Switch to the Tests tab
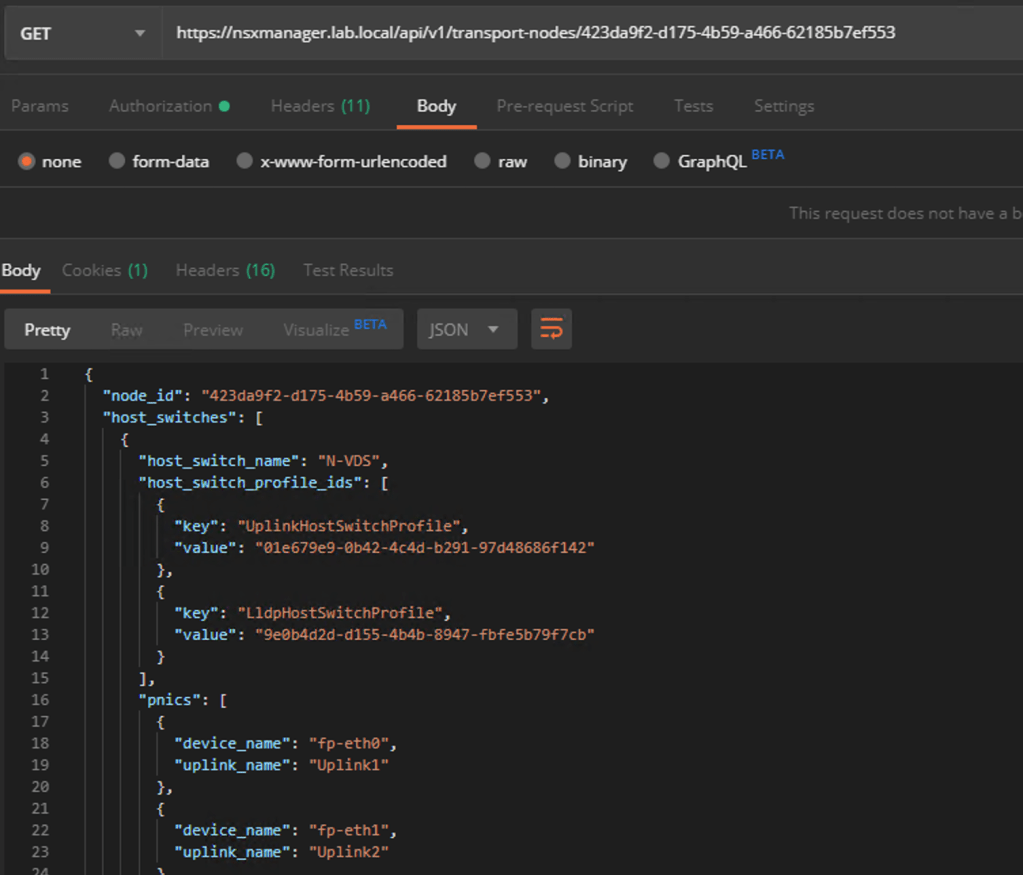Image resolution: width=1023 pixels, height=875 pixels. click(693, 106)
